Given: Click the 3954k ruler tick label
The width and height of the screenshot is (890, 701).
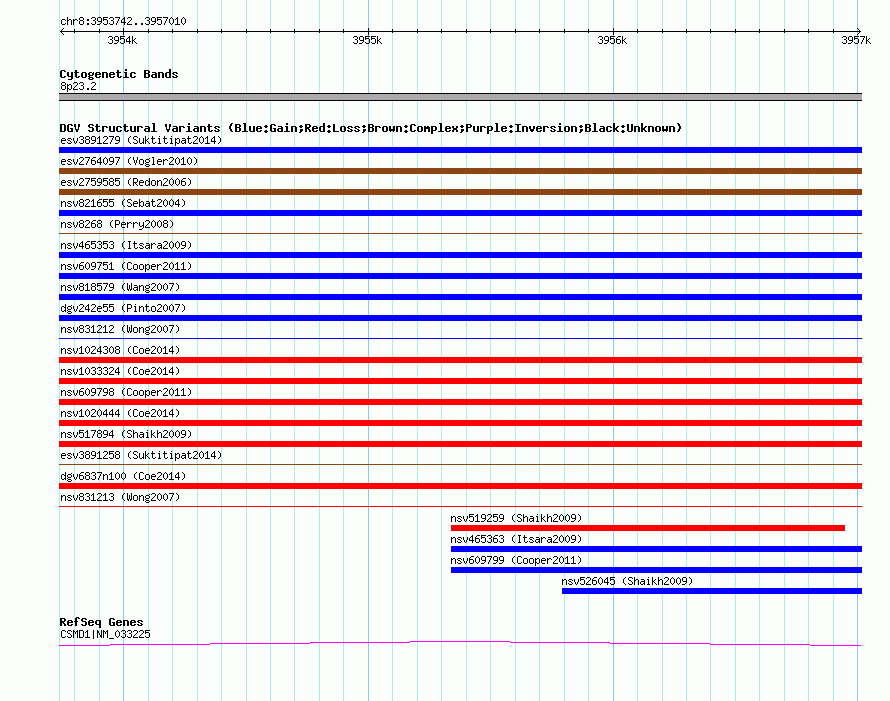Looking at the screenshot, I should tap(122, 40).
